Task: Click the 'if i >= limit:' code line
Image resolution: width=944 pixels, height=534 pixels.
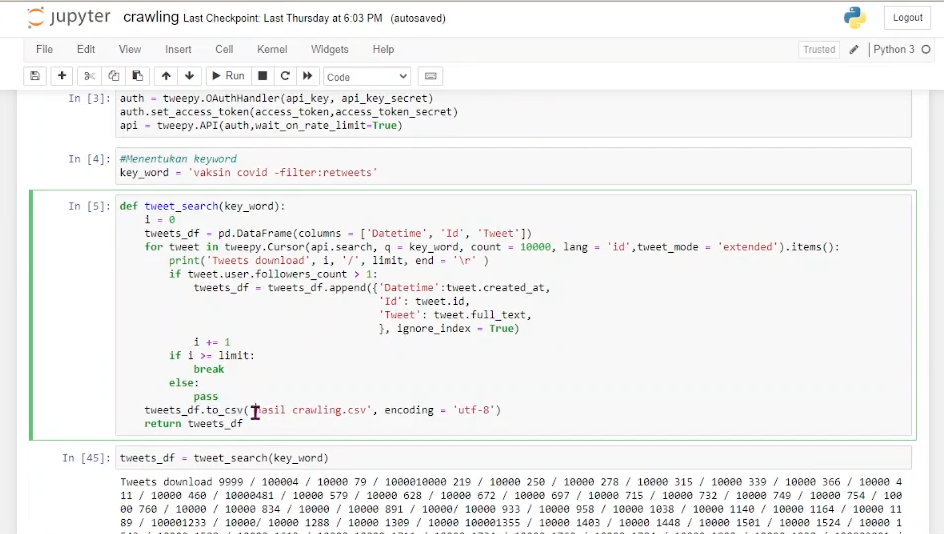Action: click(x=212, y=356)
